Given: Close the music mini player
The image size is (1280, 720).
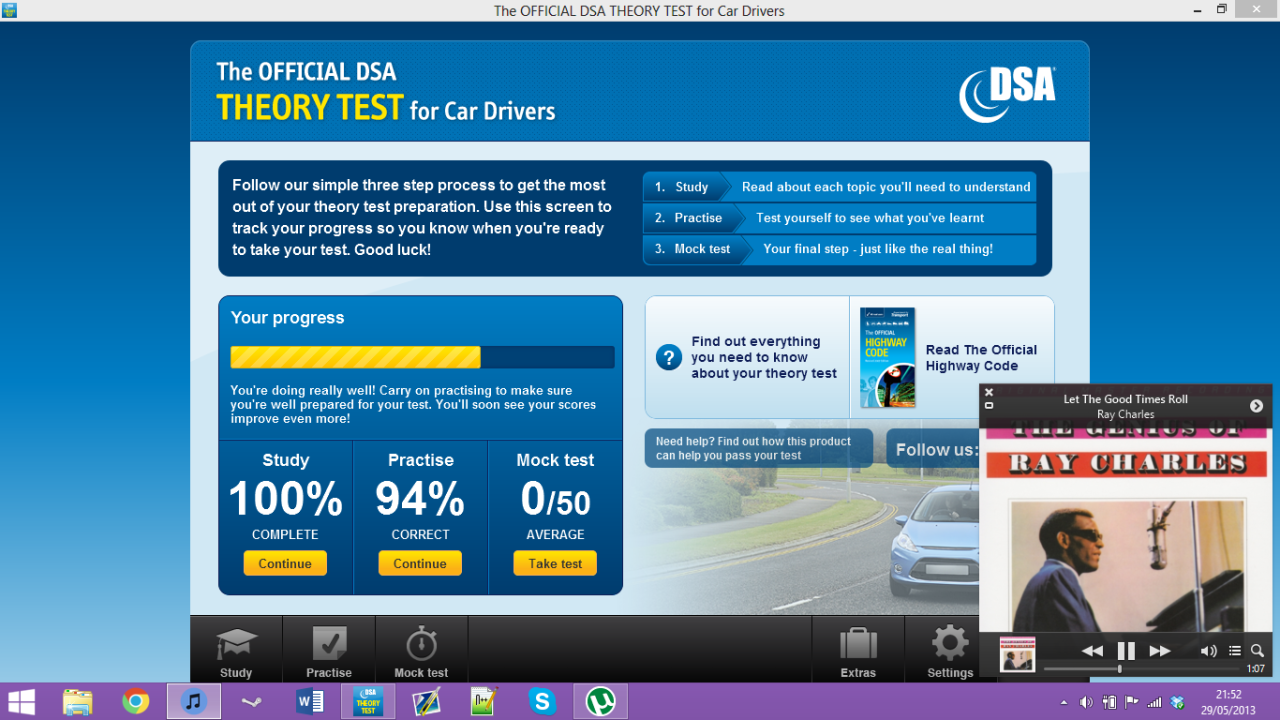Looking at the screenshot, I should click(x=989, y=392).
